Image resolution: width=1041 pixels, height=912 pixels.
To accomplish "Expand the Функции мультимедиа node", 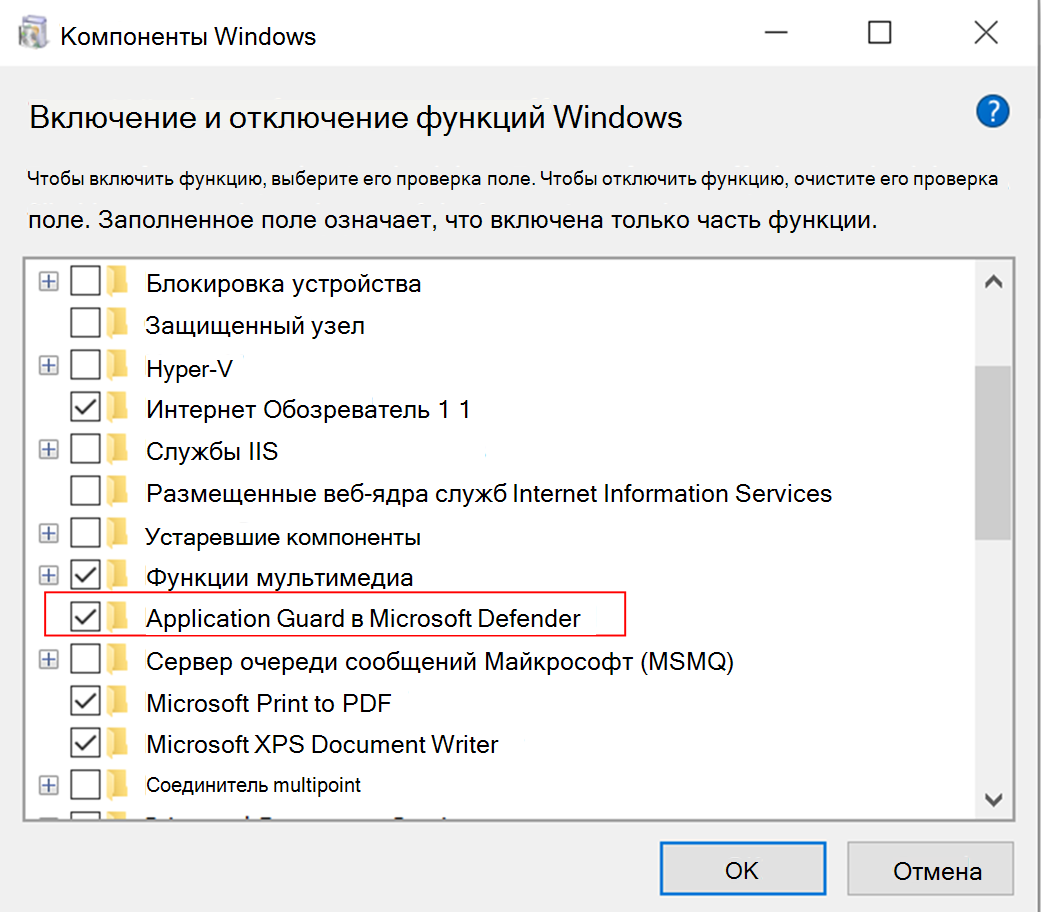I will [48, 575].
